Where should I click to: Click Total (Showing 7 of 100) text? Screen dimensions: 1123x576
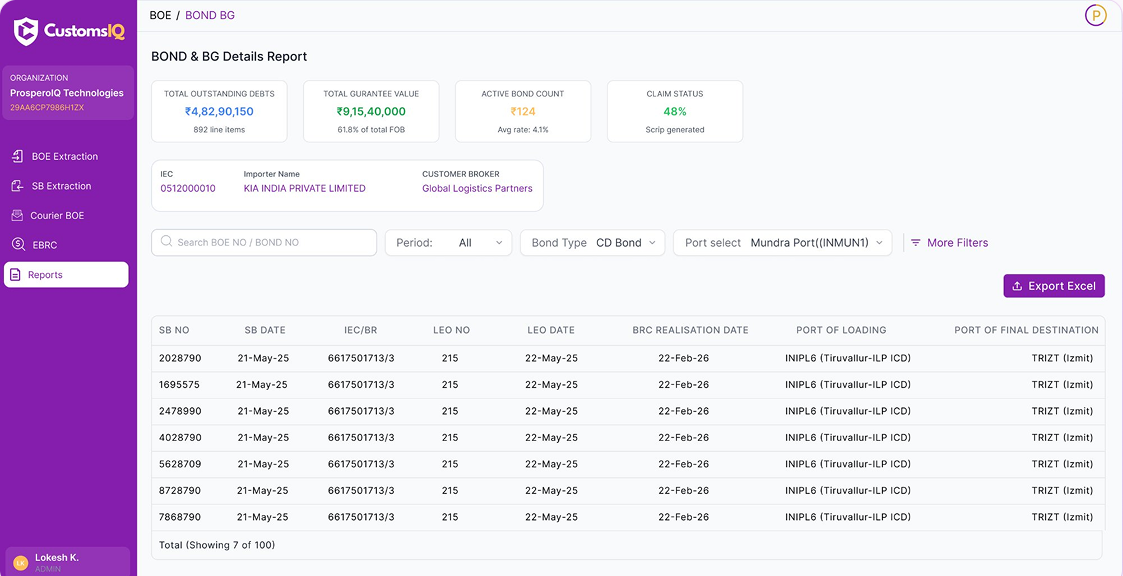point(217,545)
